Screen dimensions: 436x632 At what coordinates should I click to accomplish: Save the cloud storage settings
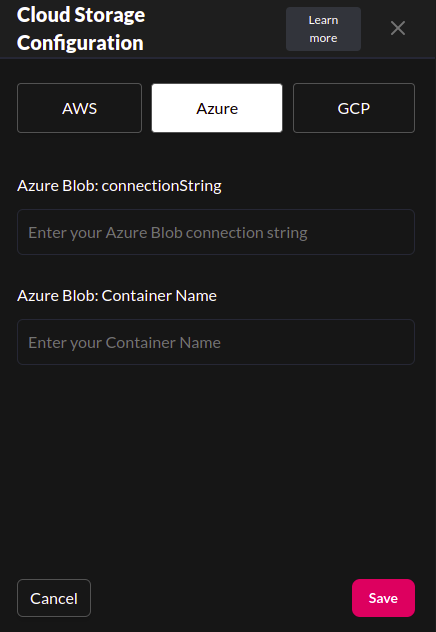click(383, 598)
